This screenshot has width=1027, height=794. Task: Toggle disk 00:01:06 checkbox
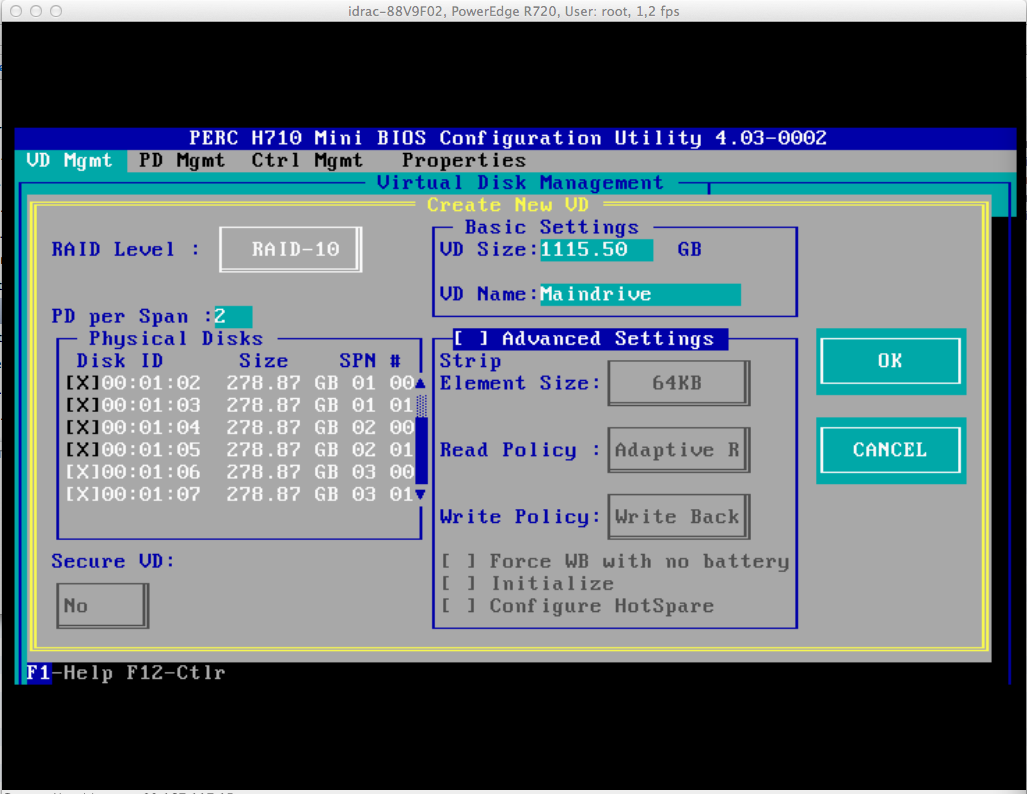tap(82, 472)
